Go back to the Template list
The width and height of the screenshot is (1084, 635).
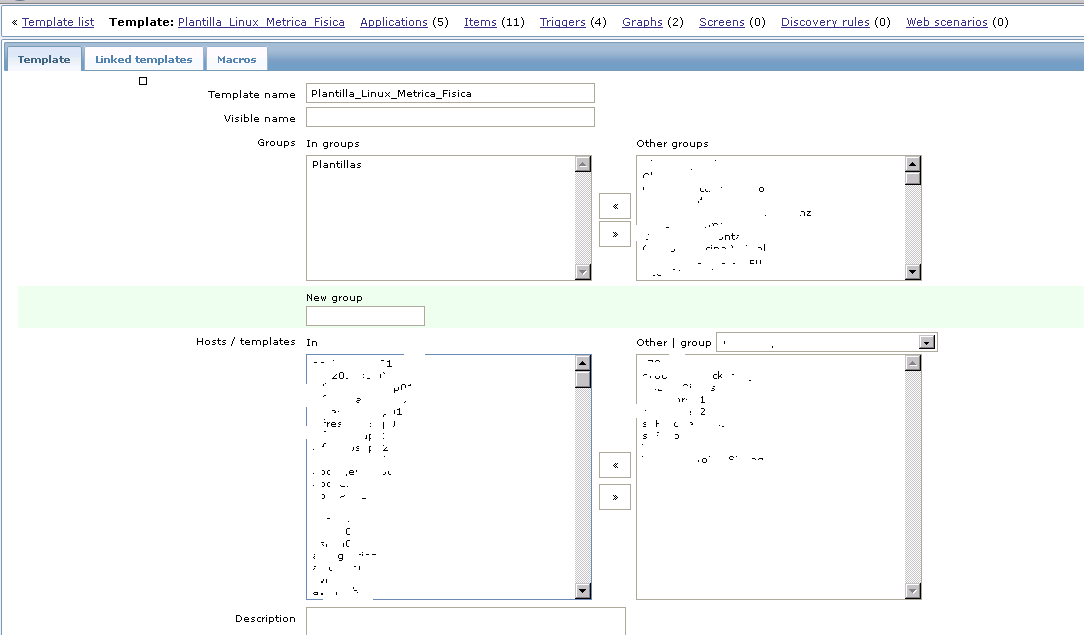(58, 22)
